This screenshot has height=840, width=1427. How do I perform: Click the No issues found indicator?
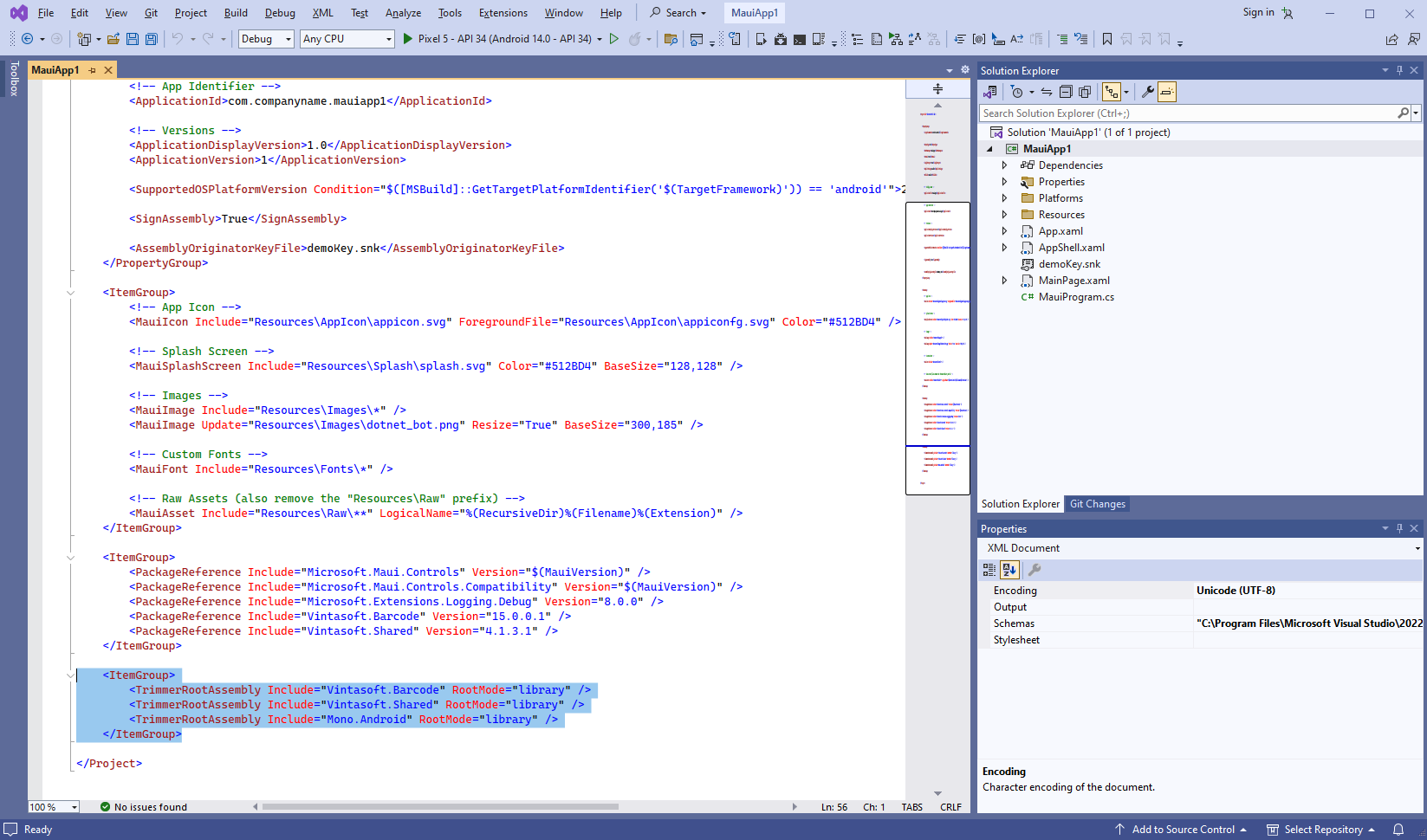pos(144,807)
